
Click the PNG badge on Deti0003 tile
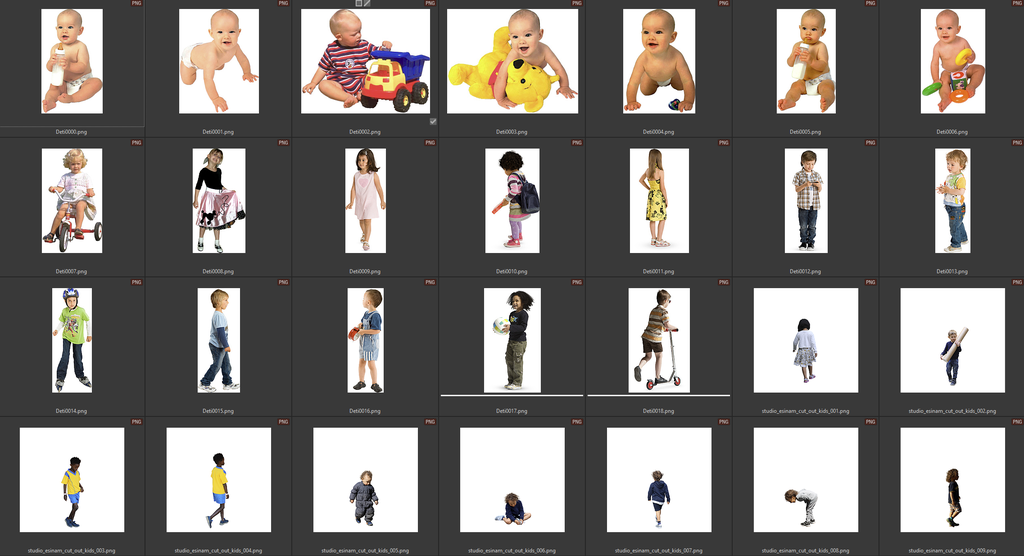[577, 4]
